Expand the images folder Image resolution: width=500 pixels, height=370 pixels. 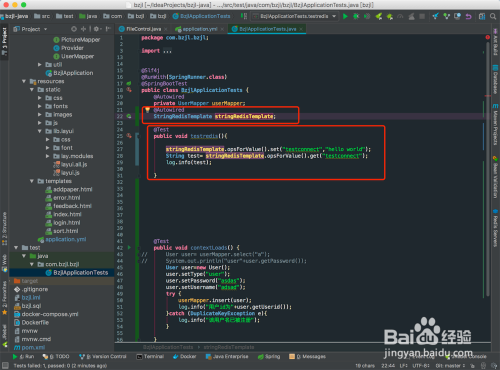(40, 115)
